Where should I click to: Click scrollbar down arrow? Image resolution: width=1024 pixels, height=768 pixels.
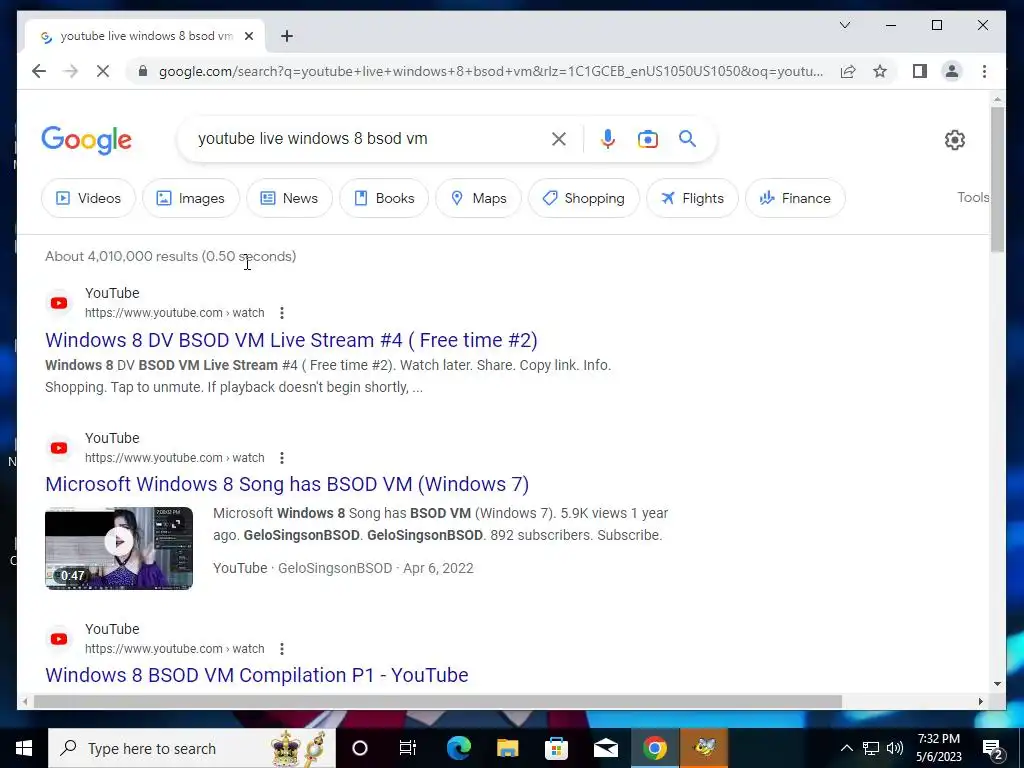997,684
